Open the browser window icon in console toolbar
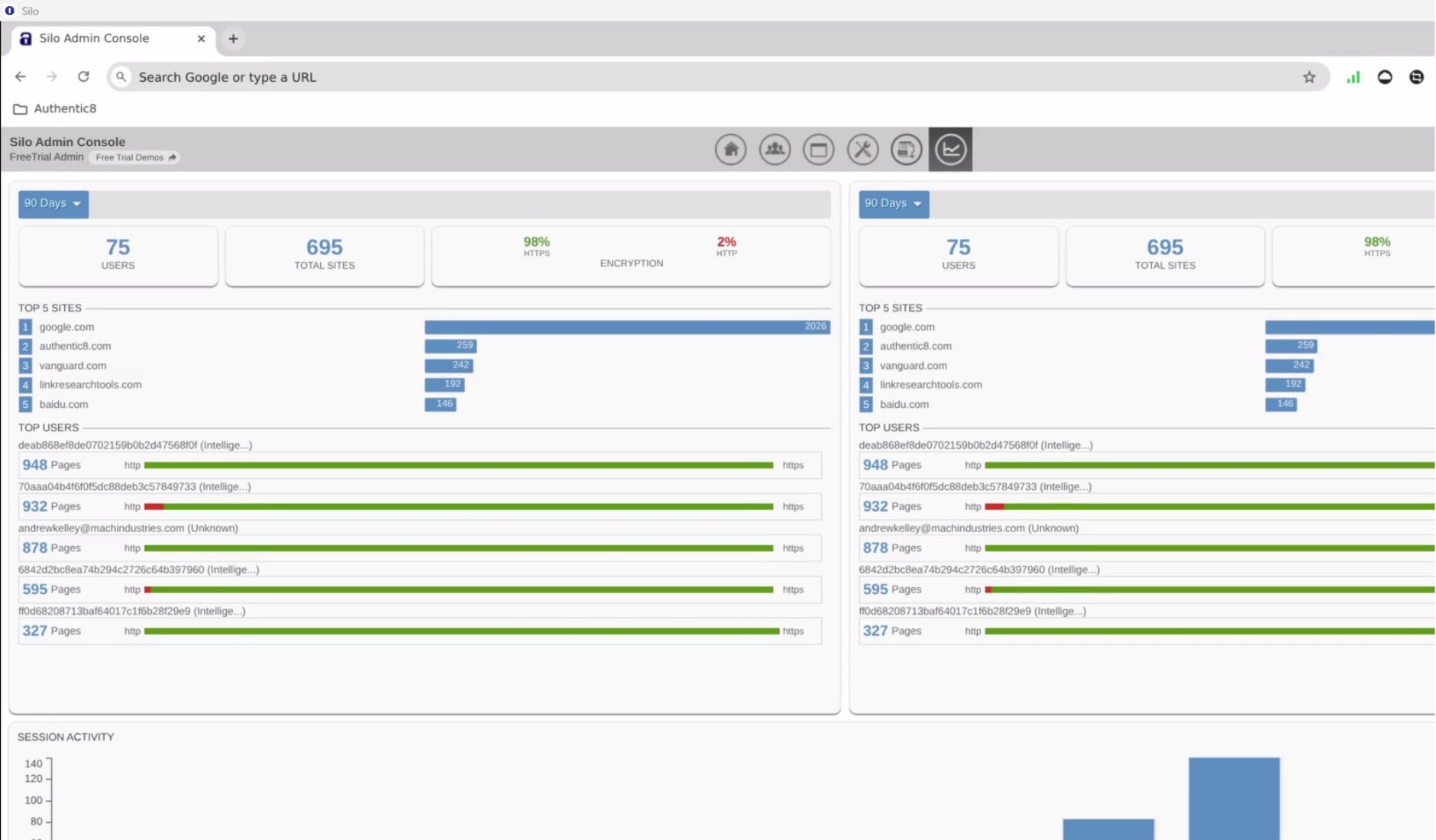This screenshot has height=840, width=1436. pyautogui.click(x=818, y=149)
